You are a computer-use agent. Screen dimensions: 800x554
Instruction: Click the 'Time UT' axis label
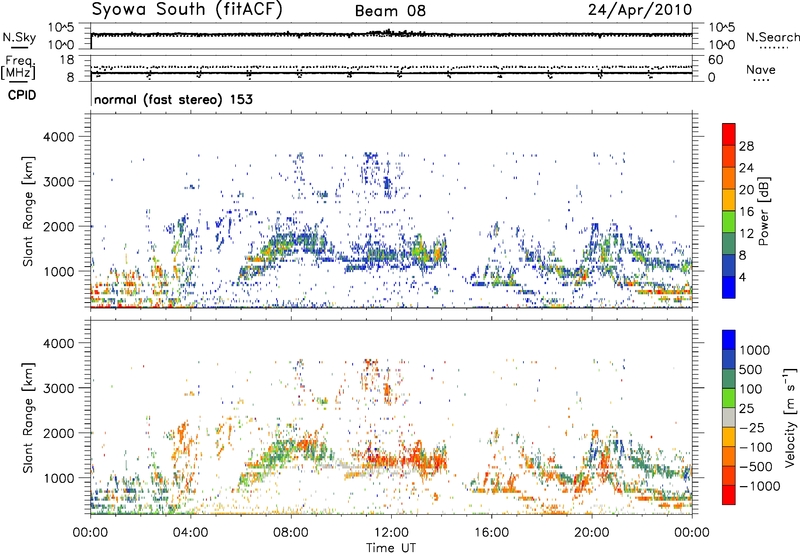[391, 548]
